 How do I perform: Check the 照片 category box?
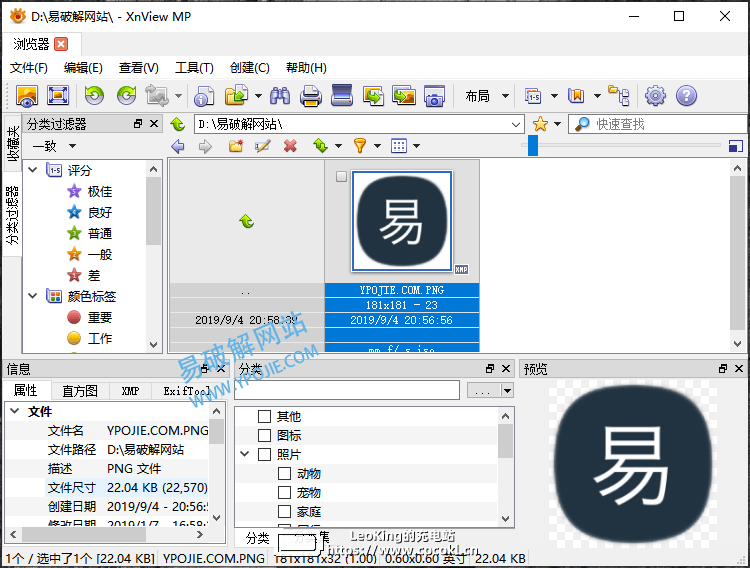click(x=265, y=454)
